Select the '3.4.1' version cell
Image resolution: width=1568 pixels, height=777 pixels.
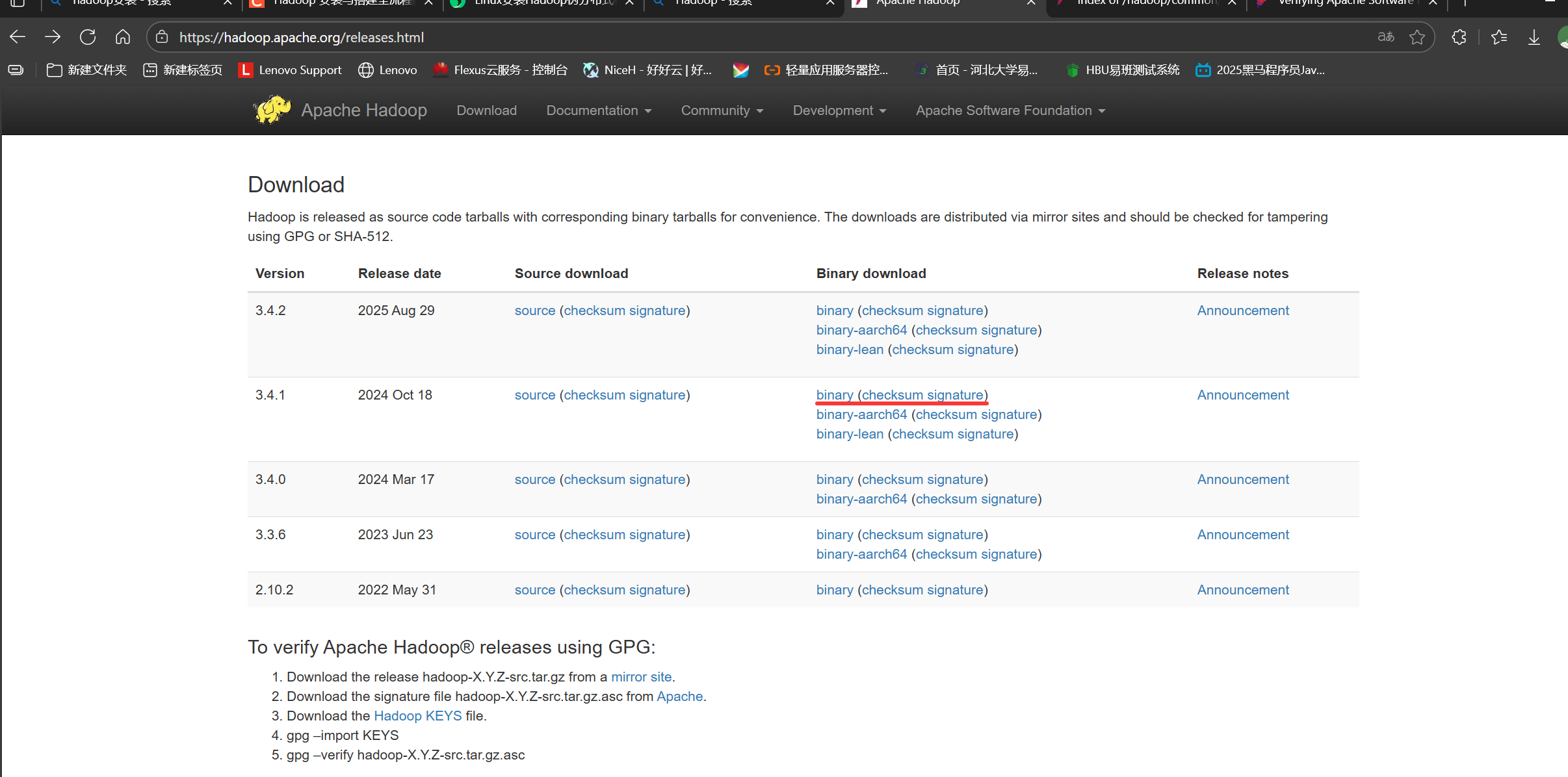[x=270, y=395]
